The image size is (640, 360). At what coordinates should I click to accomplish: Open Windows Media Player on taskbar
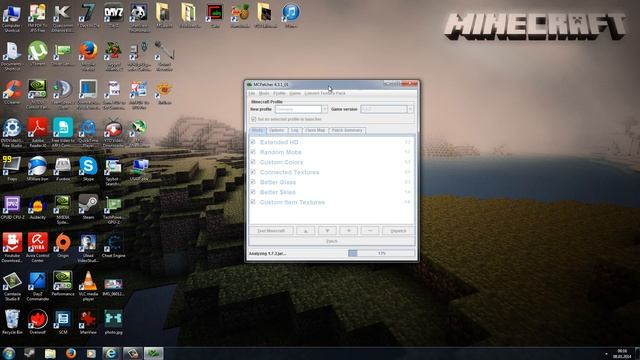point(91,353)
